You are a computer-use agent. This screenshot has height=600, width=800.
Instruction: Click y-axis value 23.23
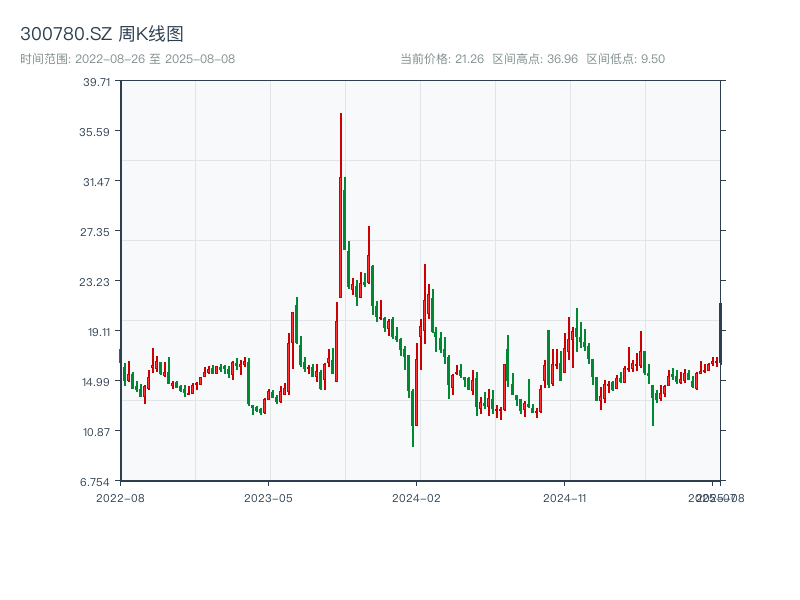tap(94, 282)
